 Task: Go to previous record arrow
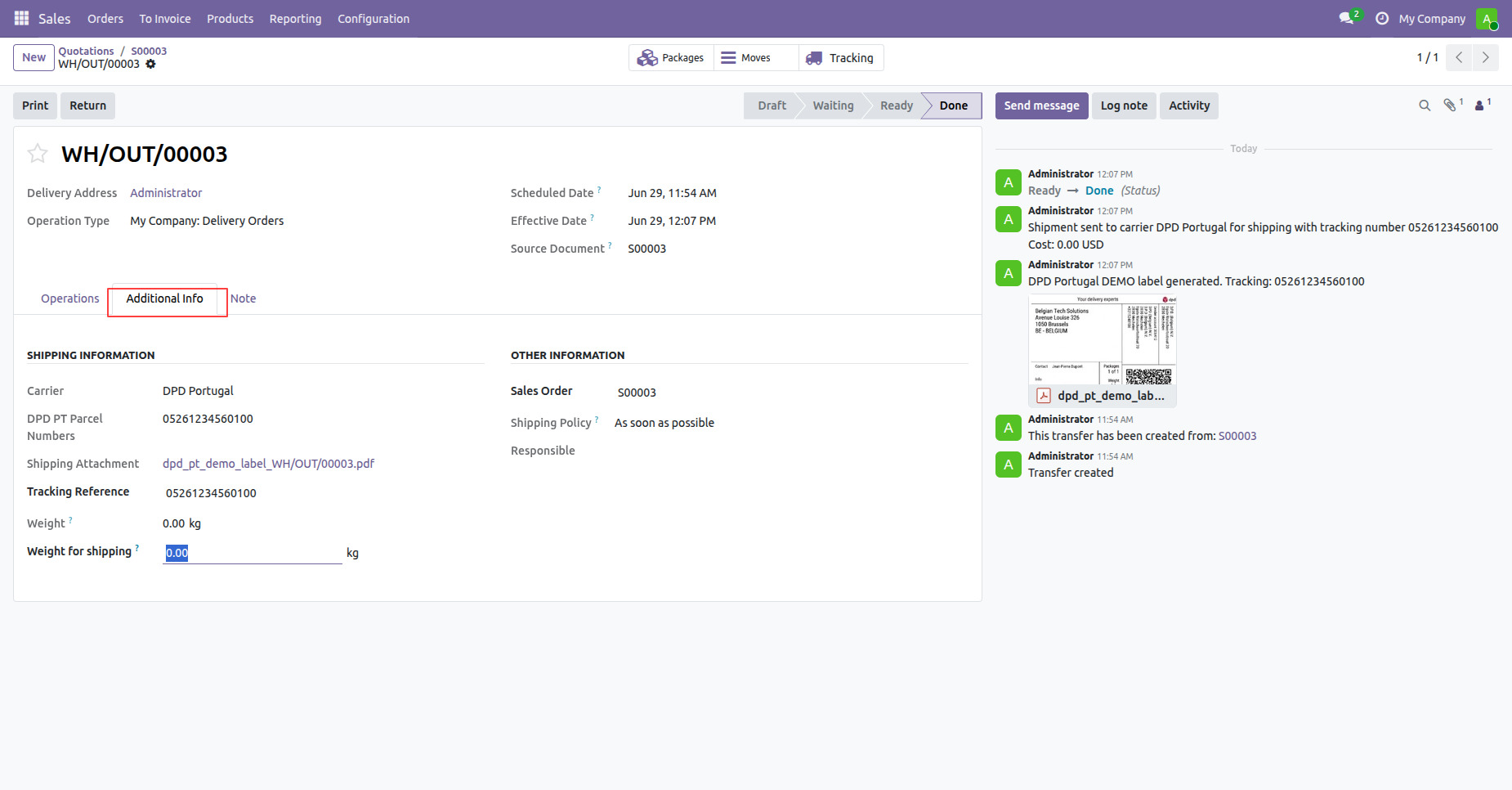pyautogui.click(x=1459, y=57)
